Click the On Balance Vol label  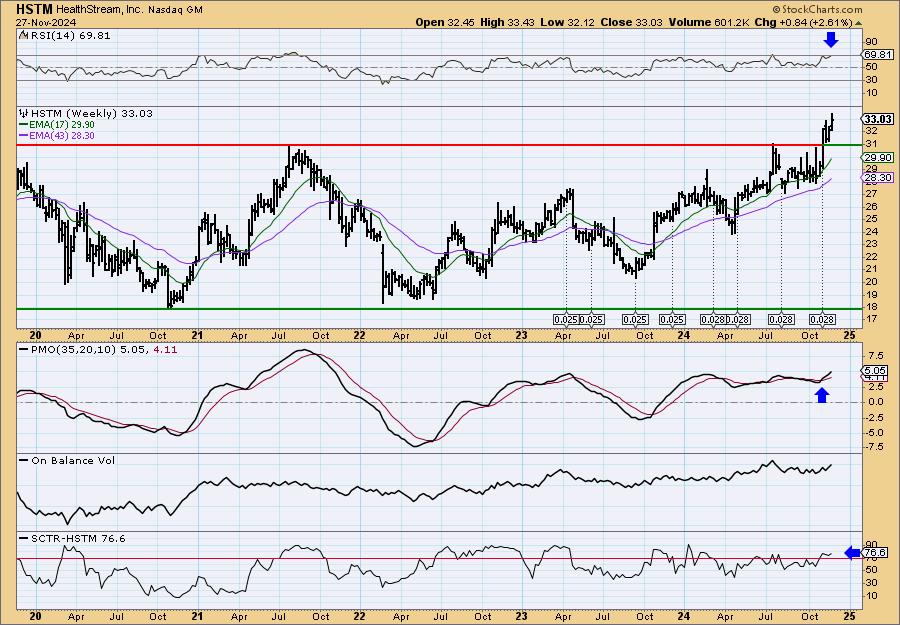[x=73, y=460]
